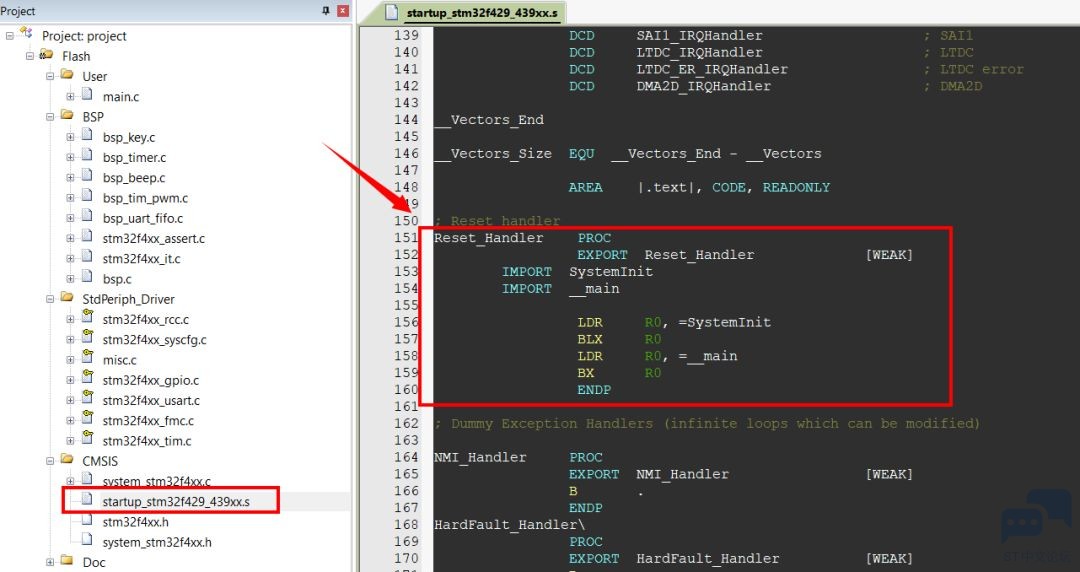Collapse the User folder group
Viewport: 1080px width, 572px height.
tap(50, 76)
